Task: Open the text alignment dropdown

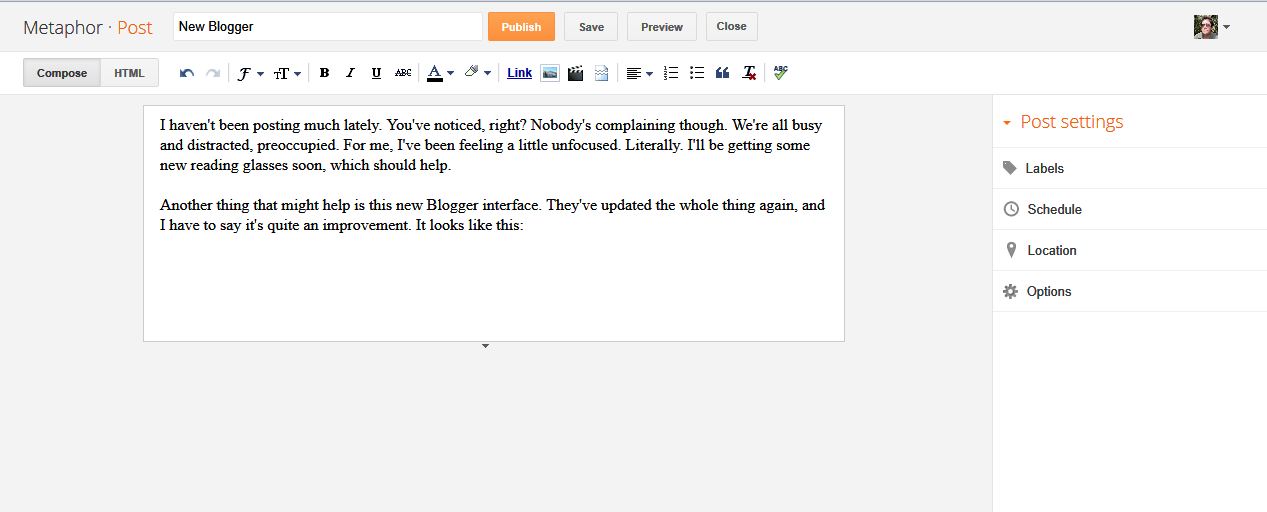Action: [638, 73]
